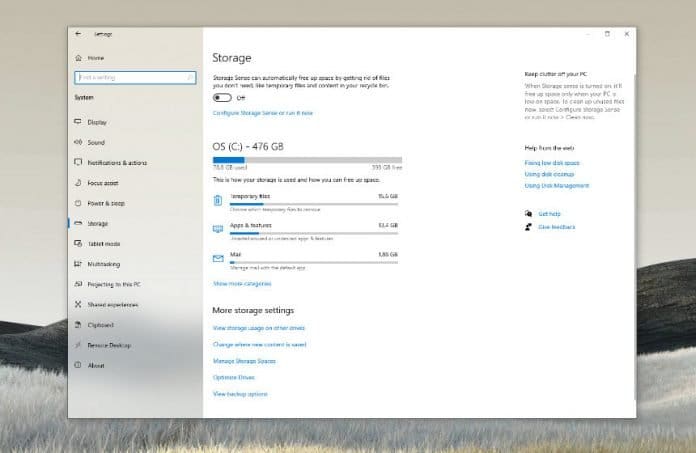This screenshot has width=696, height=453.
Task: Open Using Disk Management help link
Action: (557, 185)
